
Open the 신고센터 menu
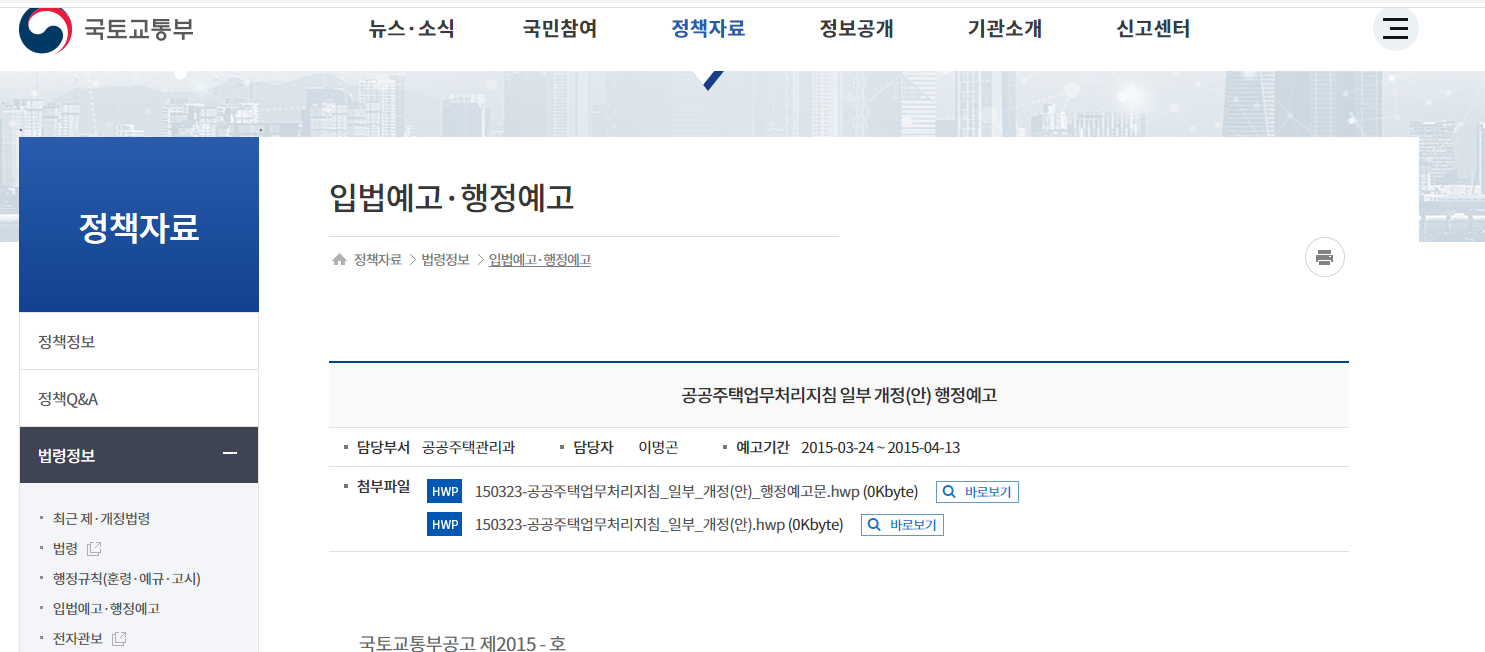pyautogui.click(x=1153, y=29)
